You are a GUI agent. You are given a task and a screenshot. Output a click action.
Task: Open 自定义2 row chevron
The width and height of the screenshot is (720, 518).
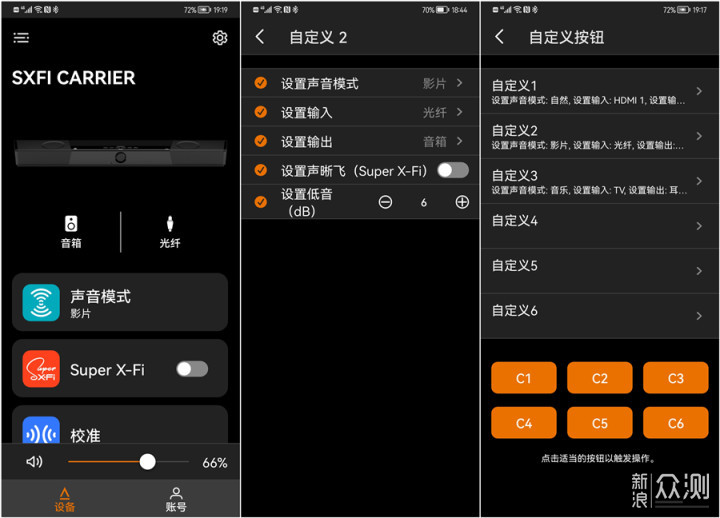(699, 136)
